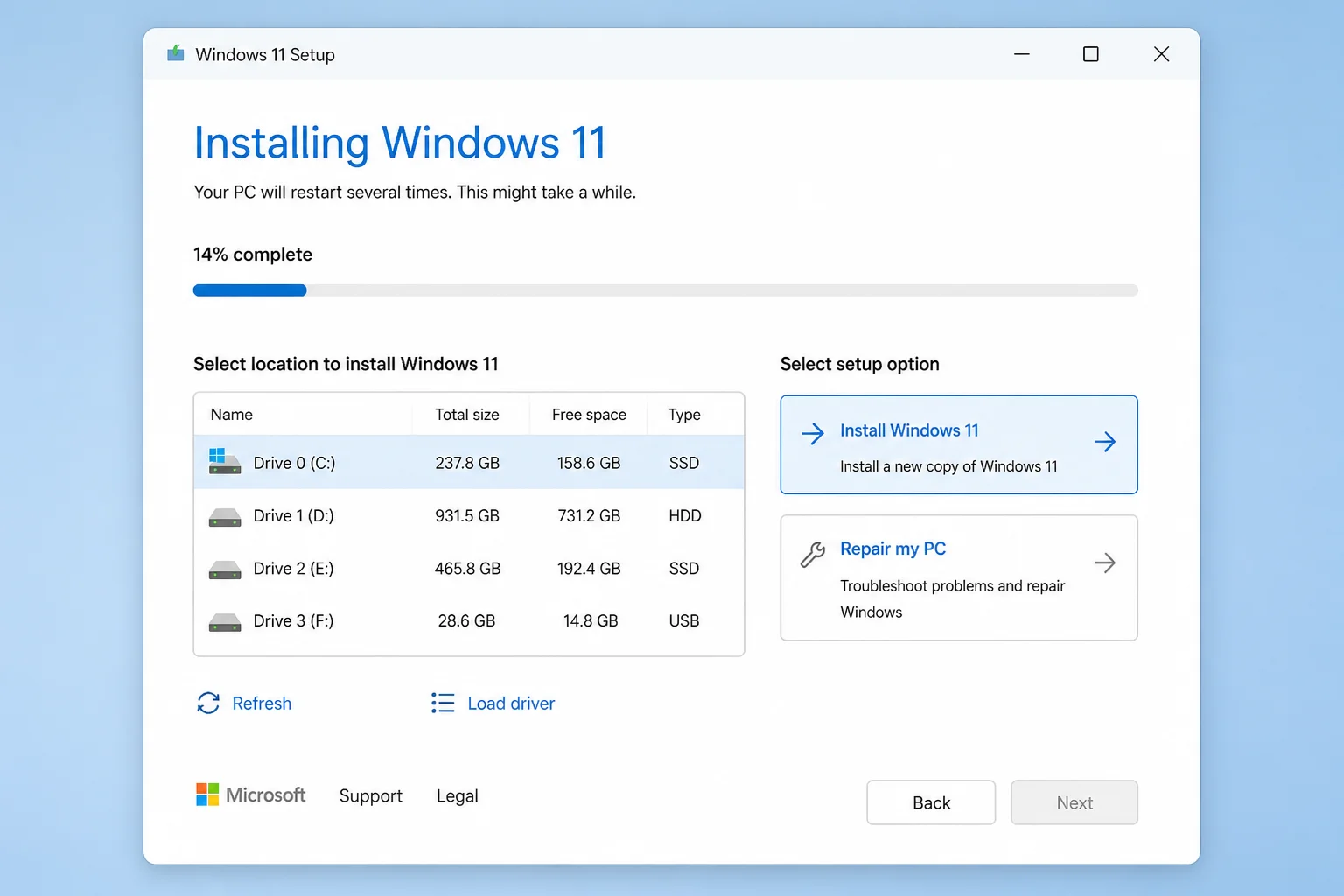This screenshot has height=896, width=1344.
Task: Click the wrench icon for Repair my PC
Action: coord(813,555)
